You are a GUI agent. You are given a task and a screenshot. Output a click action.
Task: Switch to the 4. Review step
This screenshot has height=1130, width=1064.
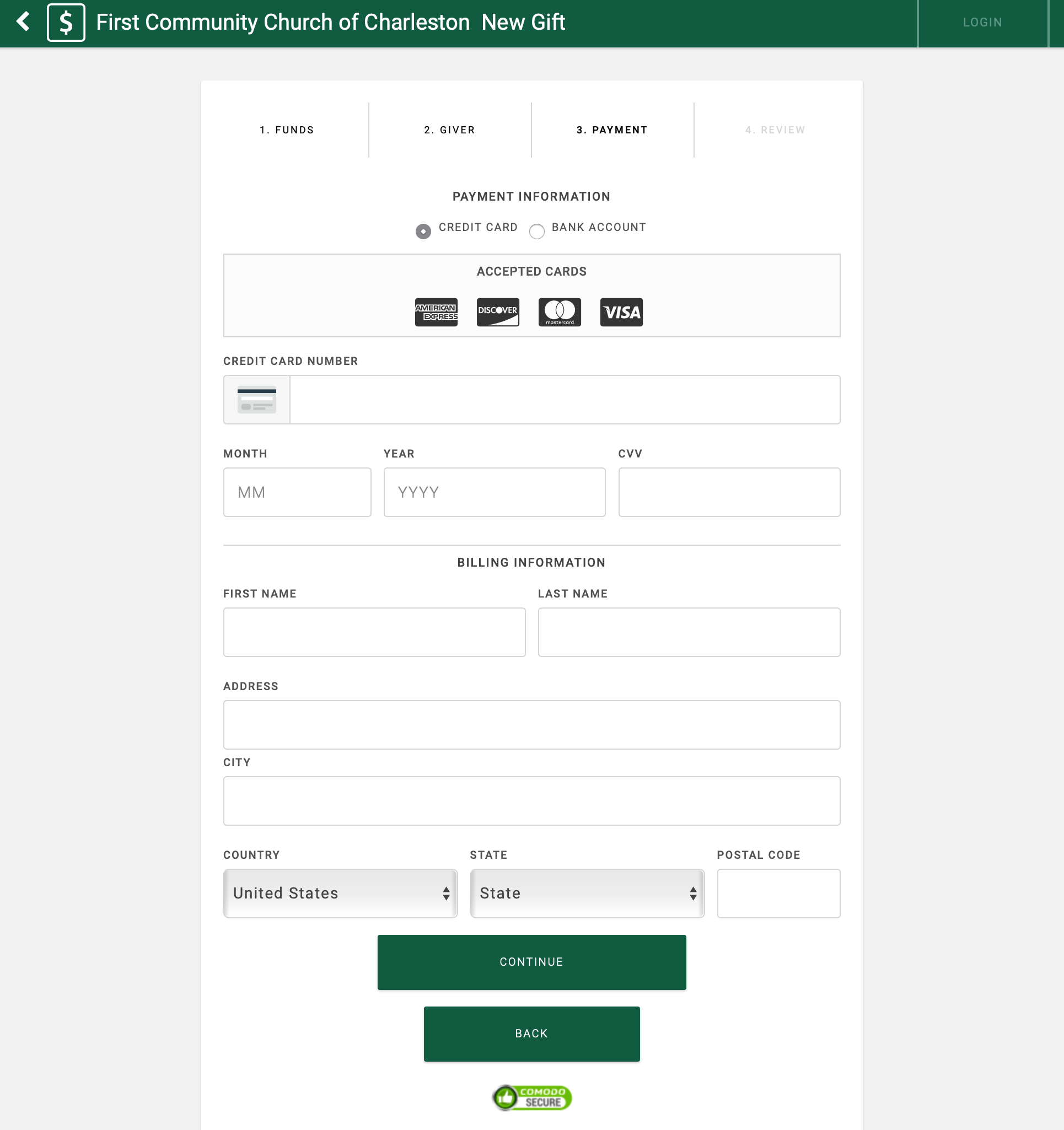tap(775, 130)
